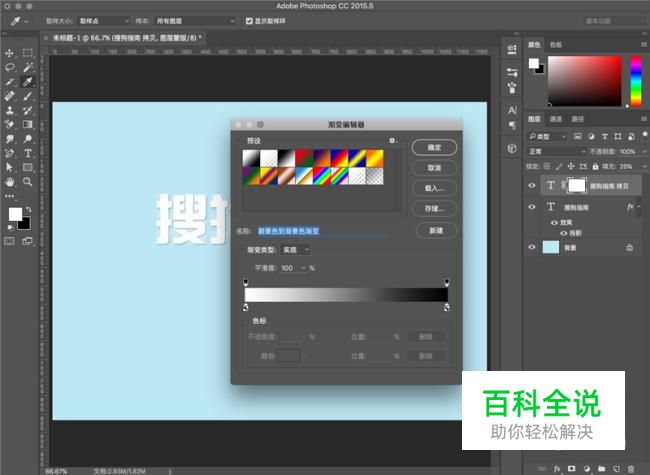The width and height of the screenshot is (650, 475).
Task: Hide the top text copy layer
Action: (532, 186)
